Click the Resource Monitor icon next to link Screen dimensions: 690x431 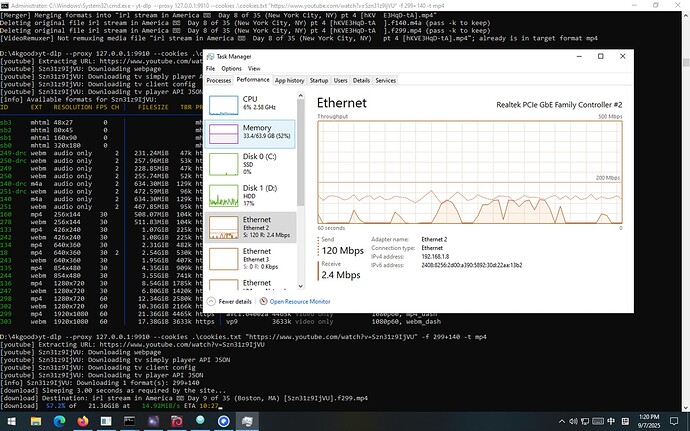[x=263, y=302]
